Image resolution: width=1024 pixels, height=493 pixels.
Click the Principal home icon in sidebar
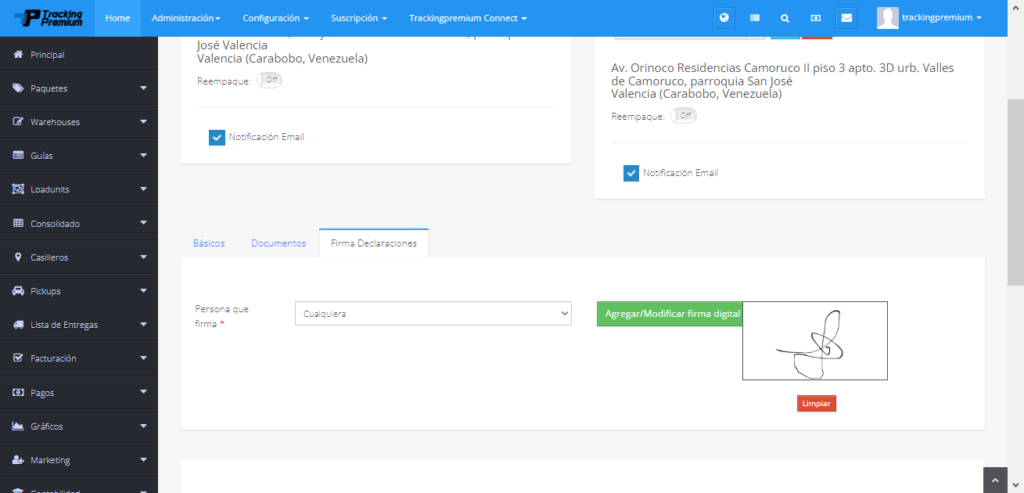tap(18, 54)
